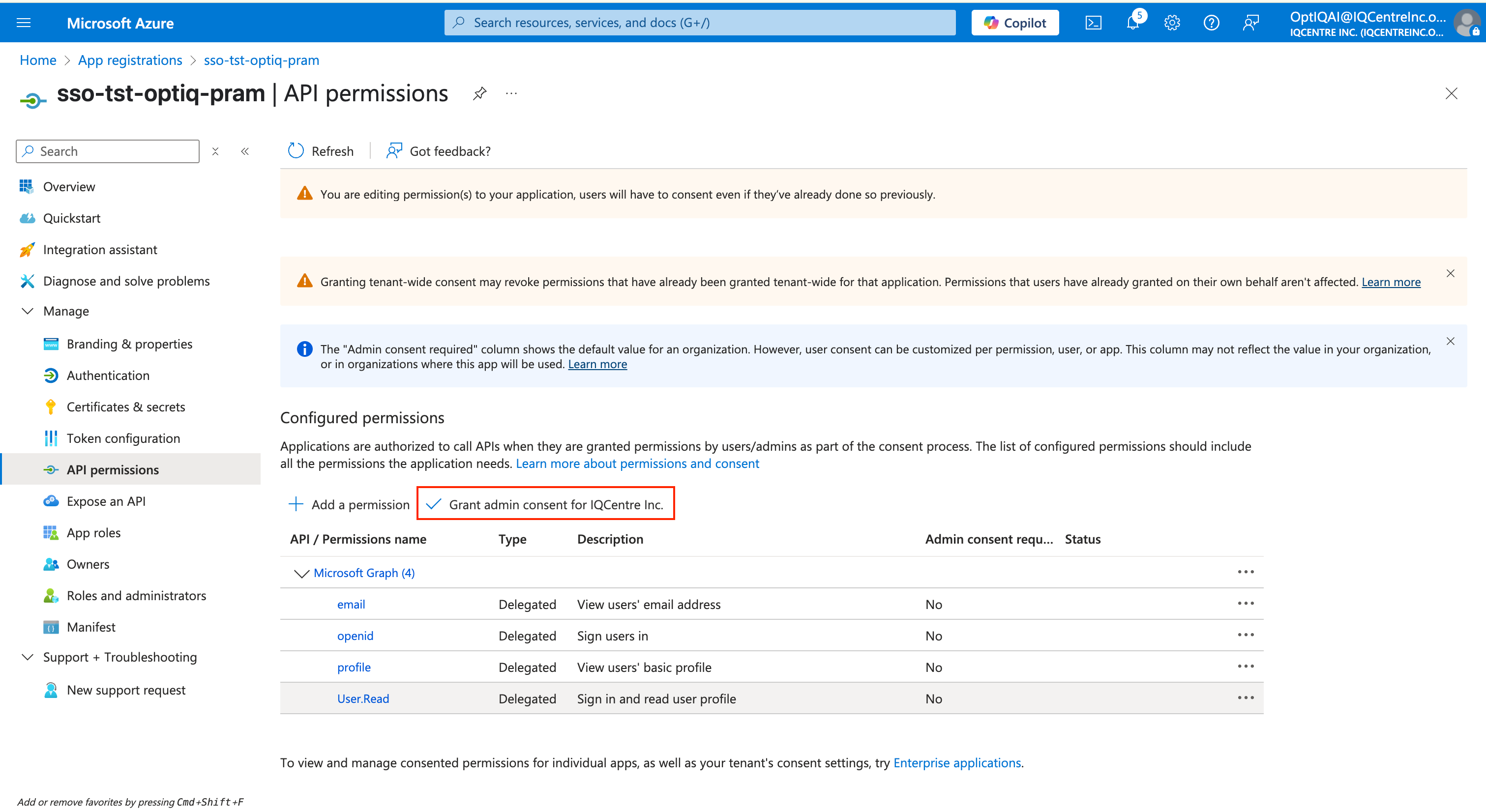Click the Microsoft Azure logo text
Image resolution: width=1486 pixels, height=812 pixels.
[x=120, y=23]
